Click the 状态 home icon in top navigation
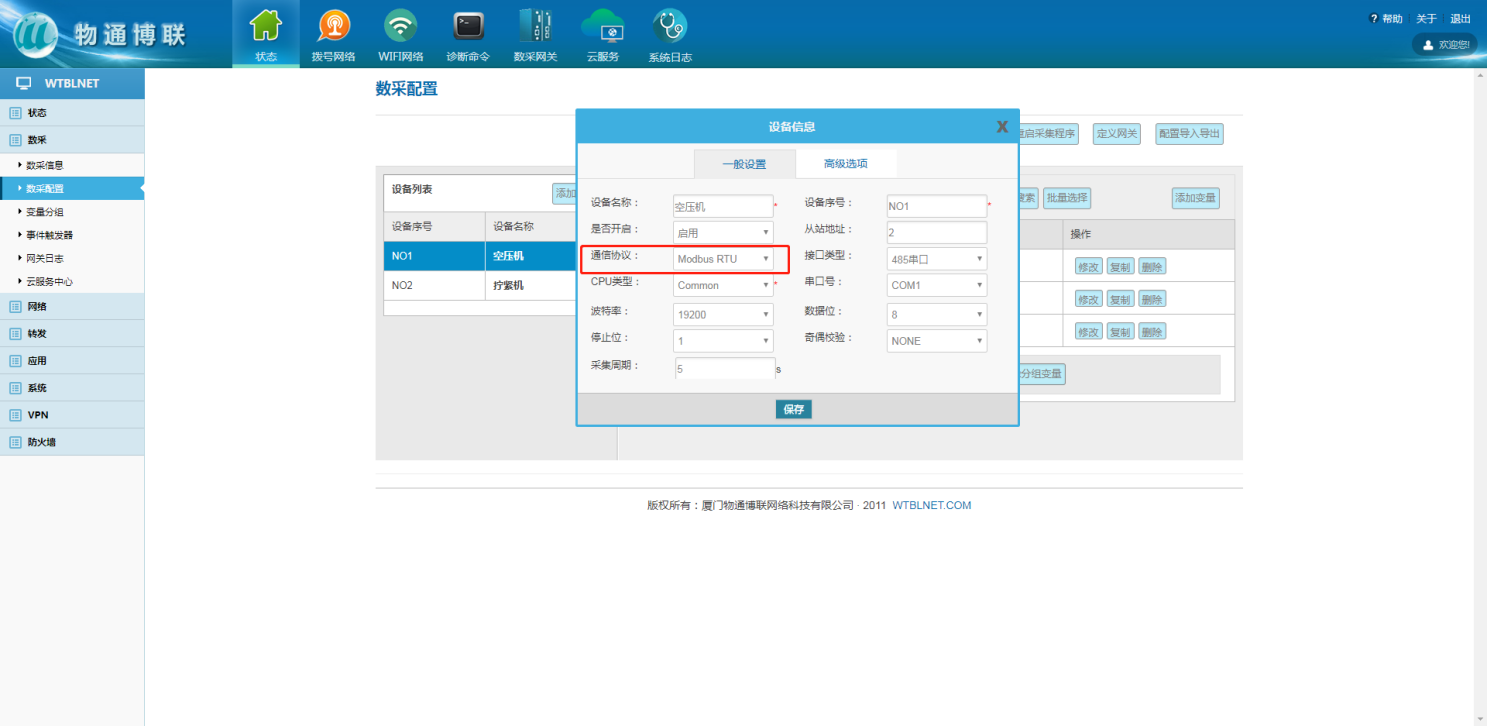This screenshot has height=726, width=1487. tap(265, 26)
